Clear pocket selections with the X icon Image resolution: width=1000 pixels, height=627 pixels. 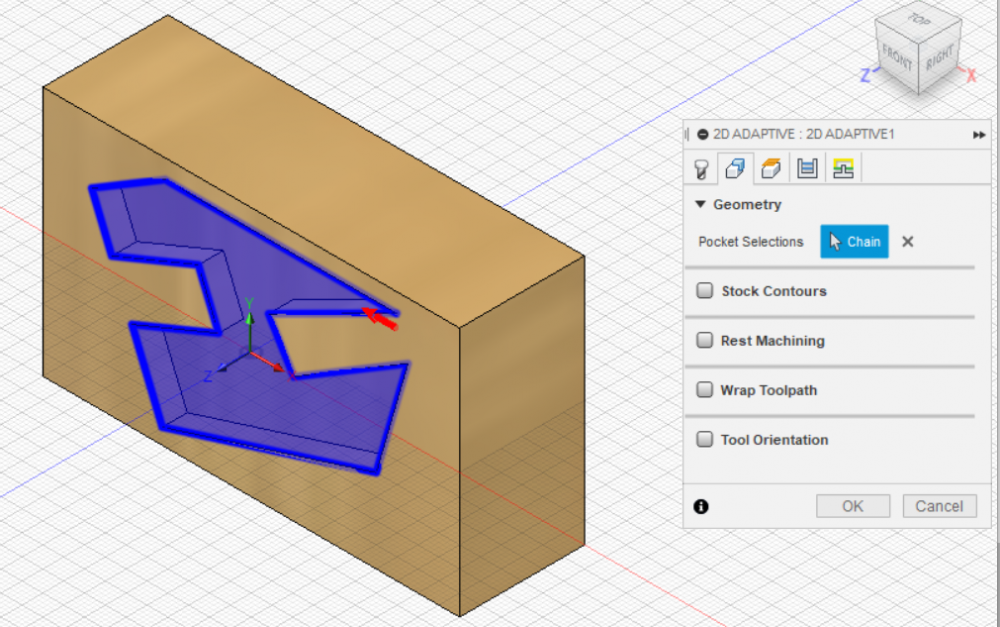(x=908, y=242)
